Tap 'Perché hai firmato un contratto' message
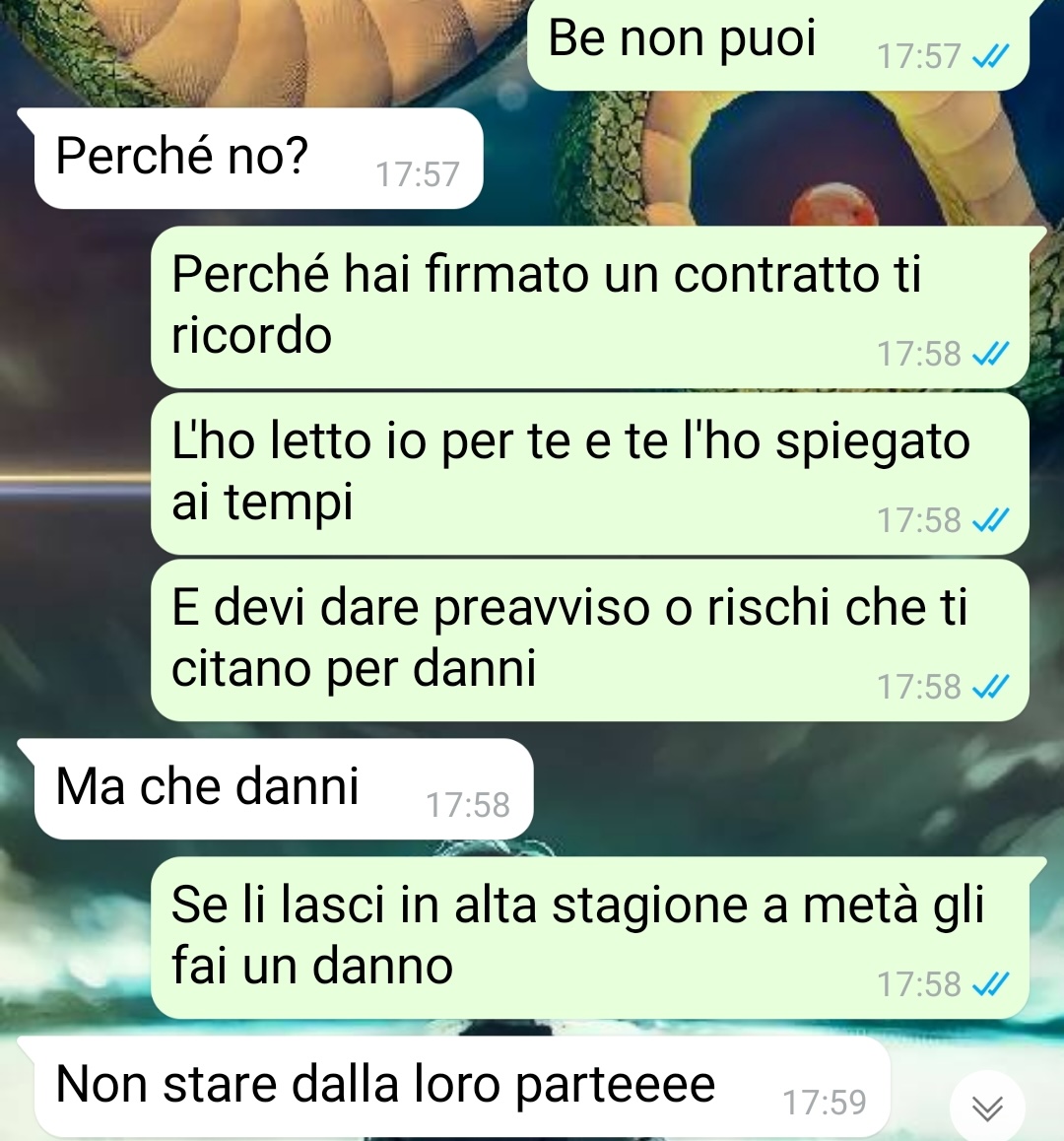This screenshot has height=1141, width=1064. pos(589,306)
